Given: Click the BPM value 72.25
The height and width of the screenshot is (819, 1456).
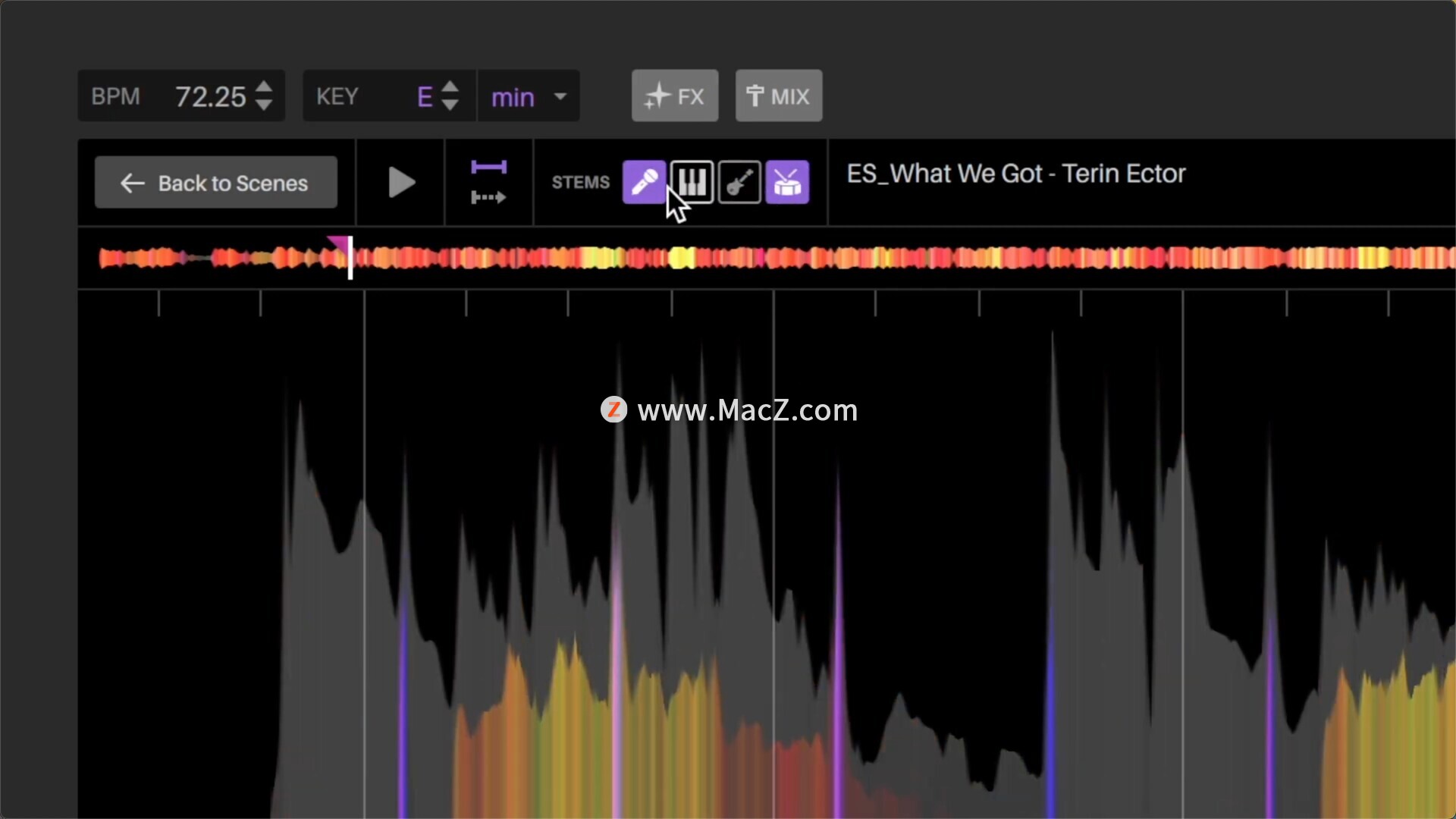Looking at the screenshot, I should pos(211,97).
